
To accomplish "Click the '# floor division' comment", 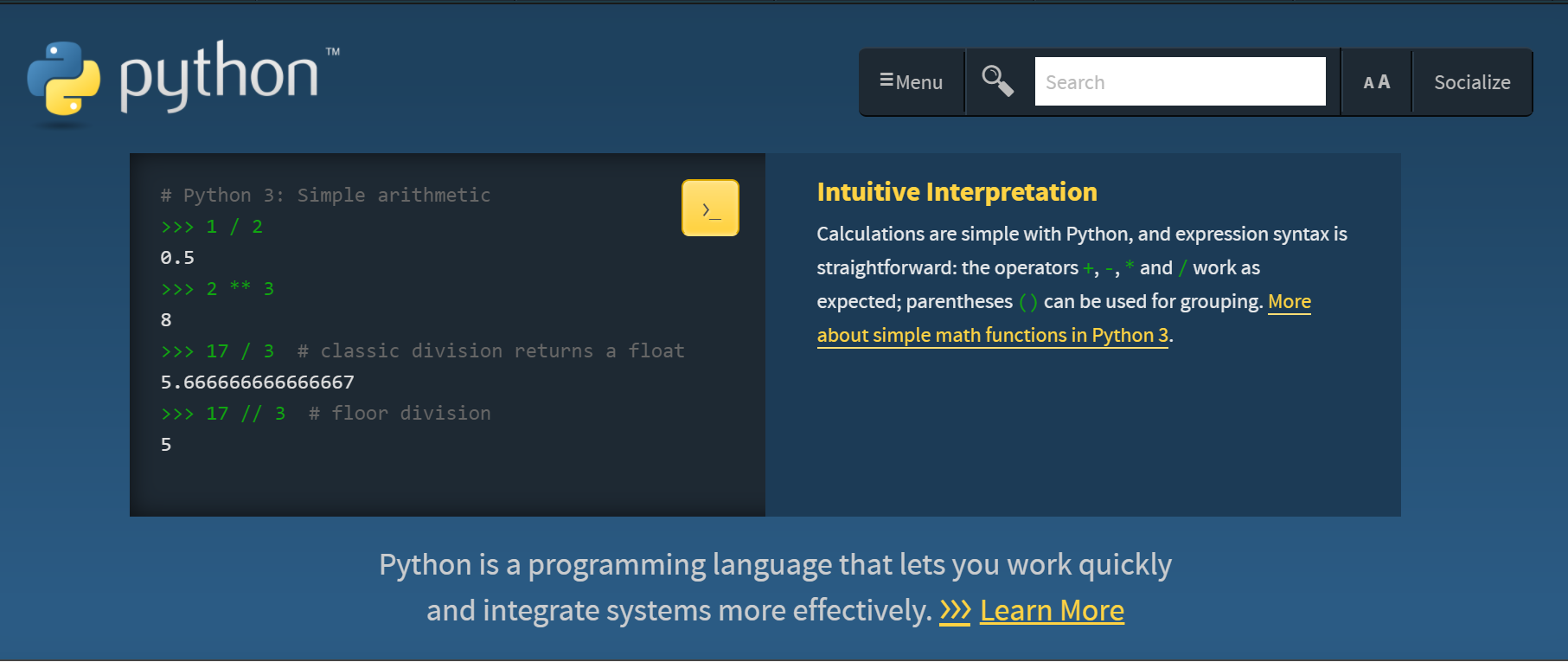I will tap(400, 414).
